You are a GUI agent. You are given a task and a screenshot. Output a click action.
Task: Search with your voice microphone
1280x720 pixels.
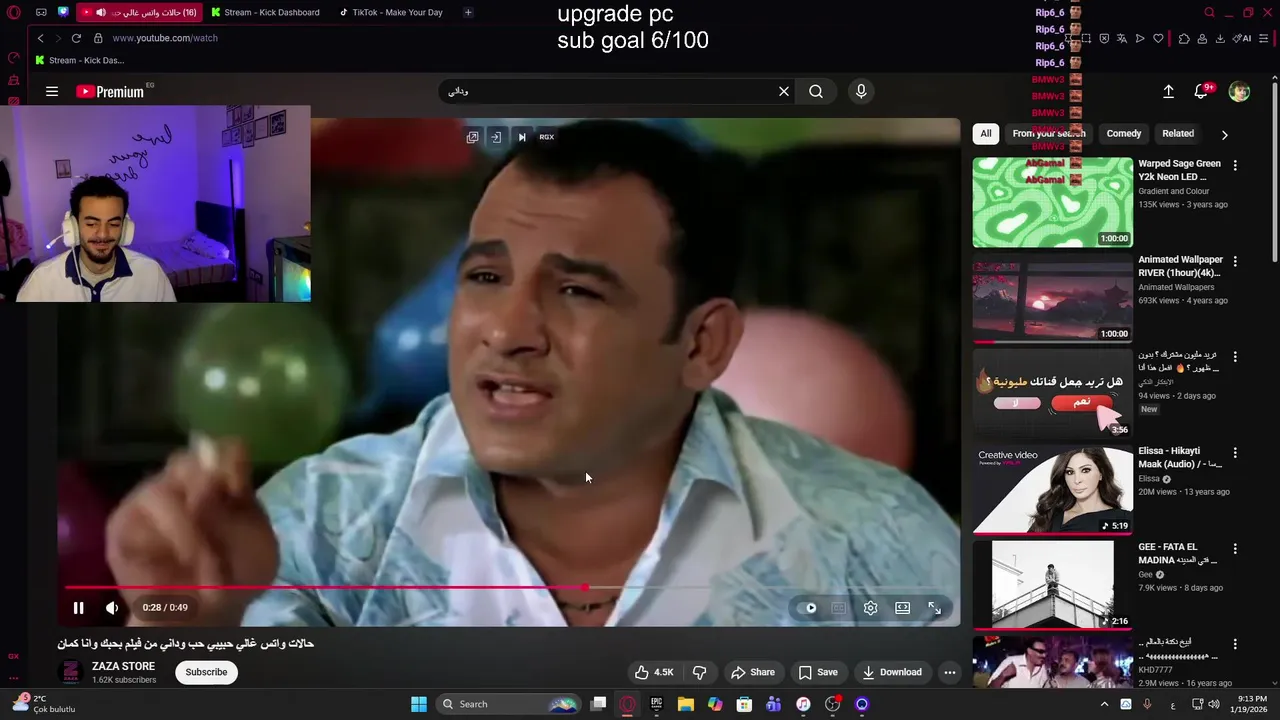tap(861, 91)
